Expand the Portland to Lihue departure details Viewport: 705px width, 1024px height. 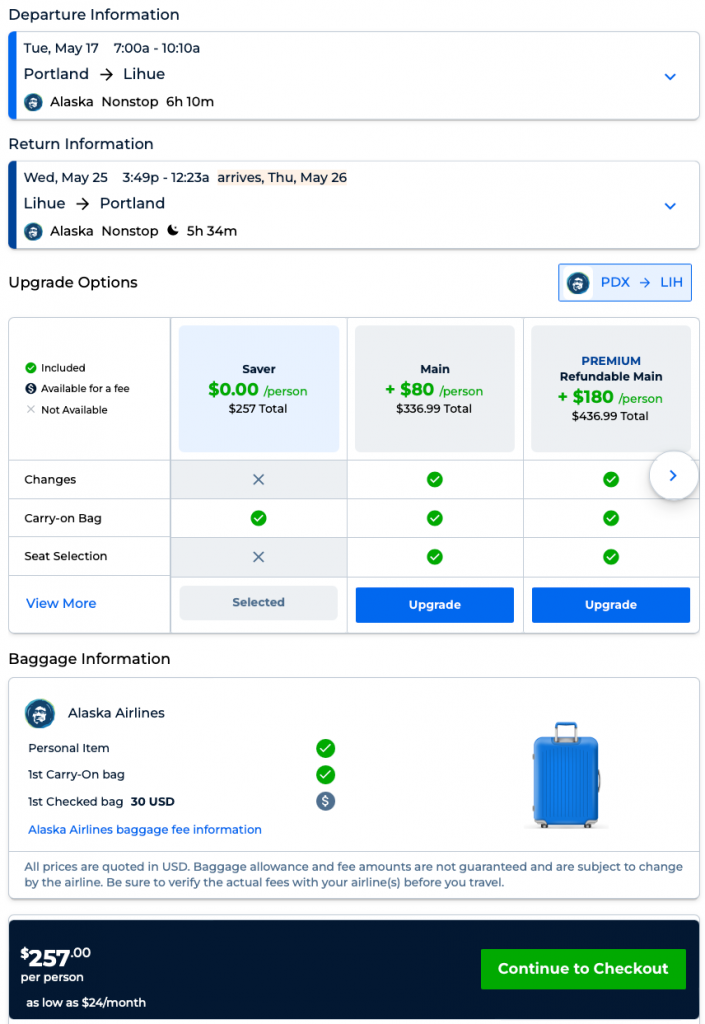670,77
